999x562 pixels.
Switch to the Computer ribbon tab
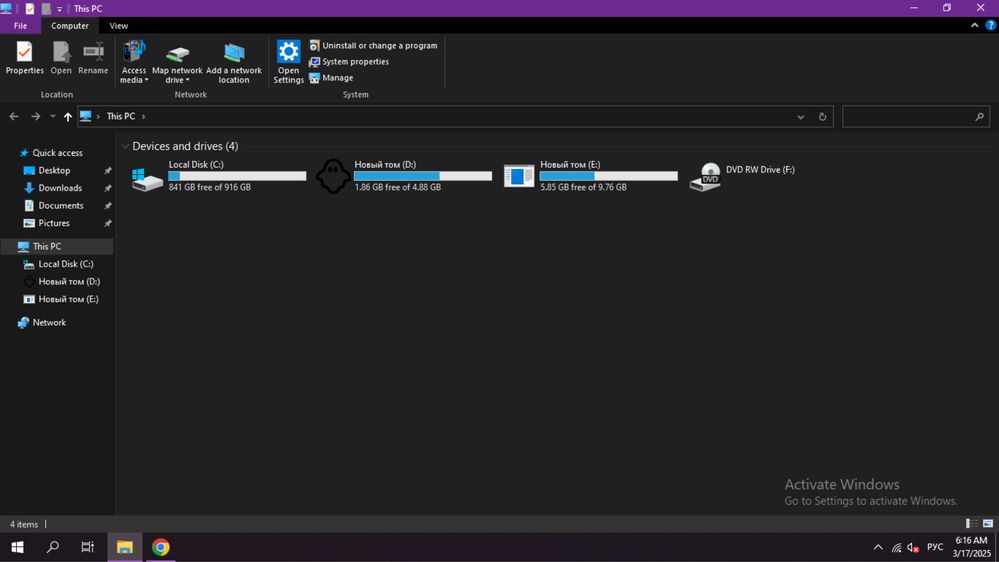(69, 25)
